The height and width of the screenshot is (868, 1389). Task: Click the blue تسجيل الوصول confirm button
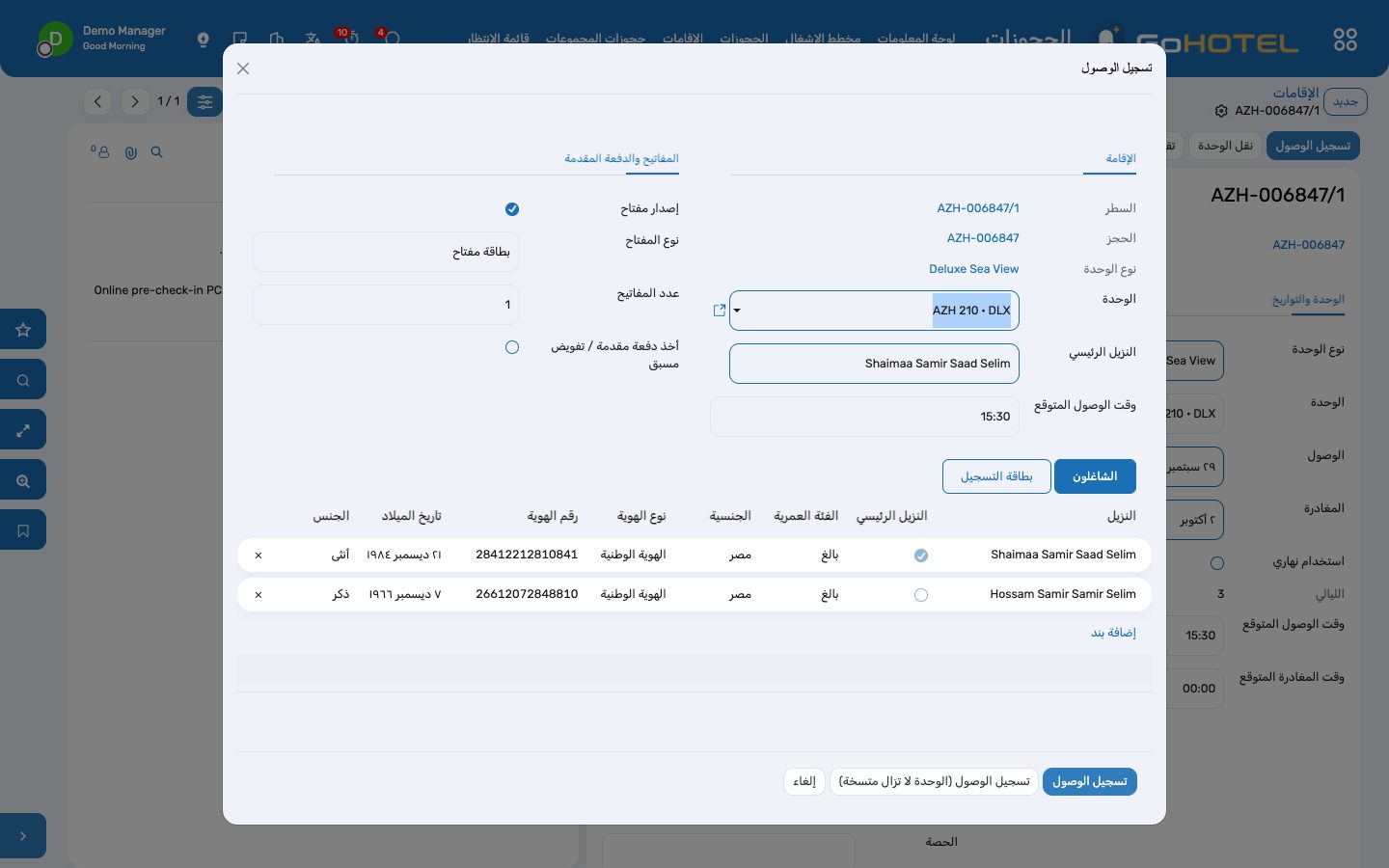[1089, 781]
